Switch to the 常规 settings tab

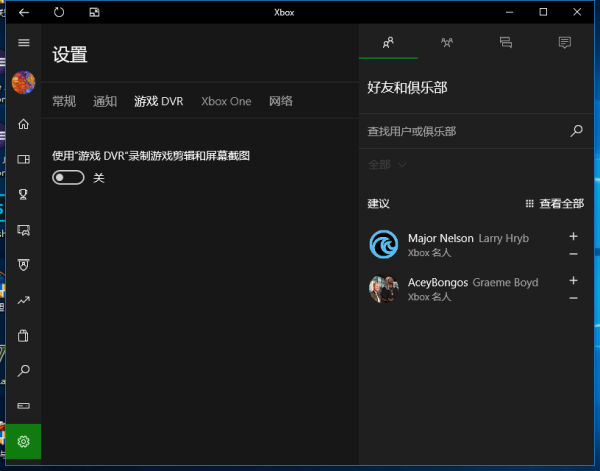[x=64, y=101]
